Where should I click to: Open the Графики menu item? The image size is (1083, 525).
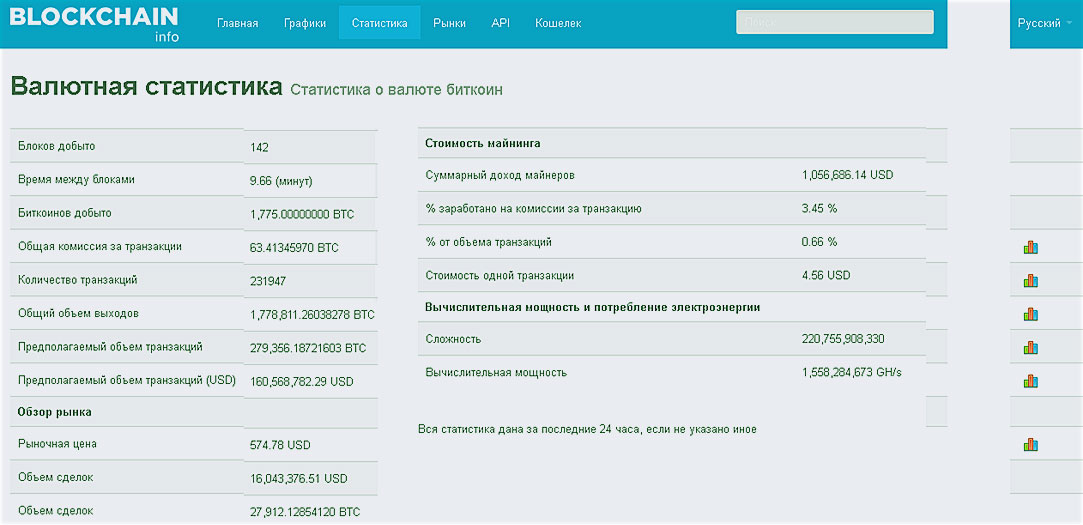pos(304,23)
